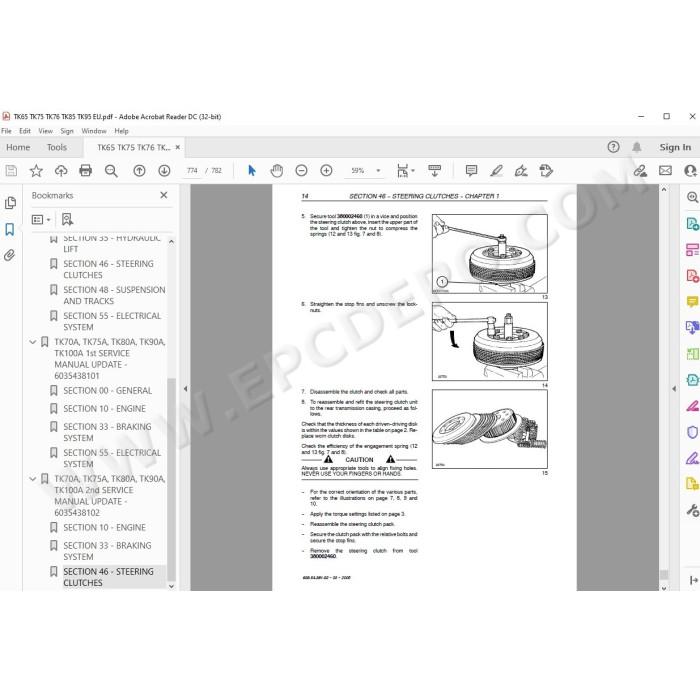Select the Highlight pen tool

tap(496, 171)
